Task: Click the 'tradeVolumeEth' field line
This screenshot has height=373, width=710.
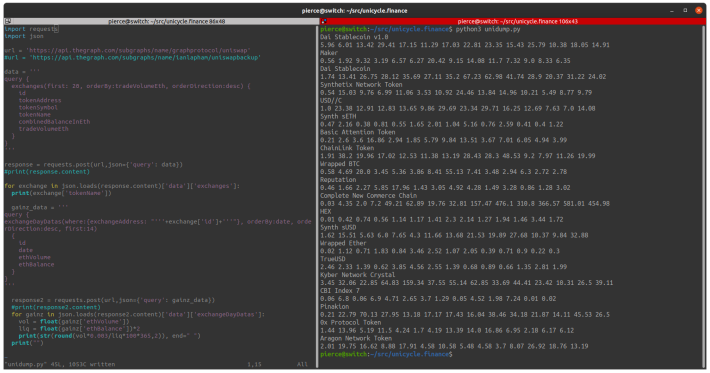Action: pos(43,129)
